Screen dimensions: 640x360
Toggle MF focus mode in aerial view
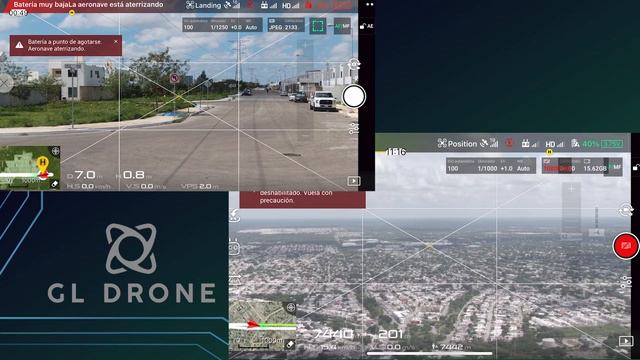pyautogui.click(x=615, y=167)
